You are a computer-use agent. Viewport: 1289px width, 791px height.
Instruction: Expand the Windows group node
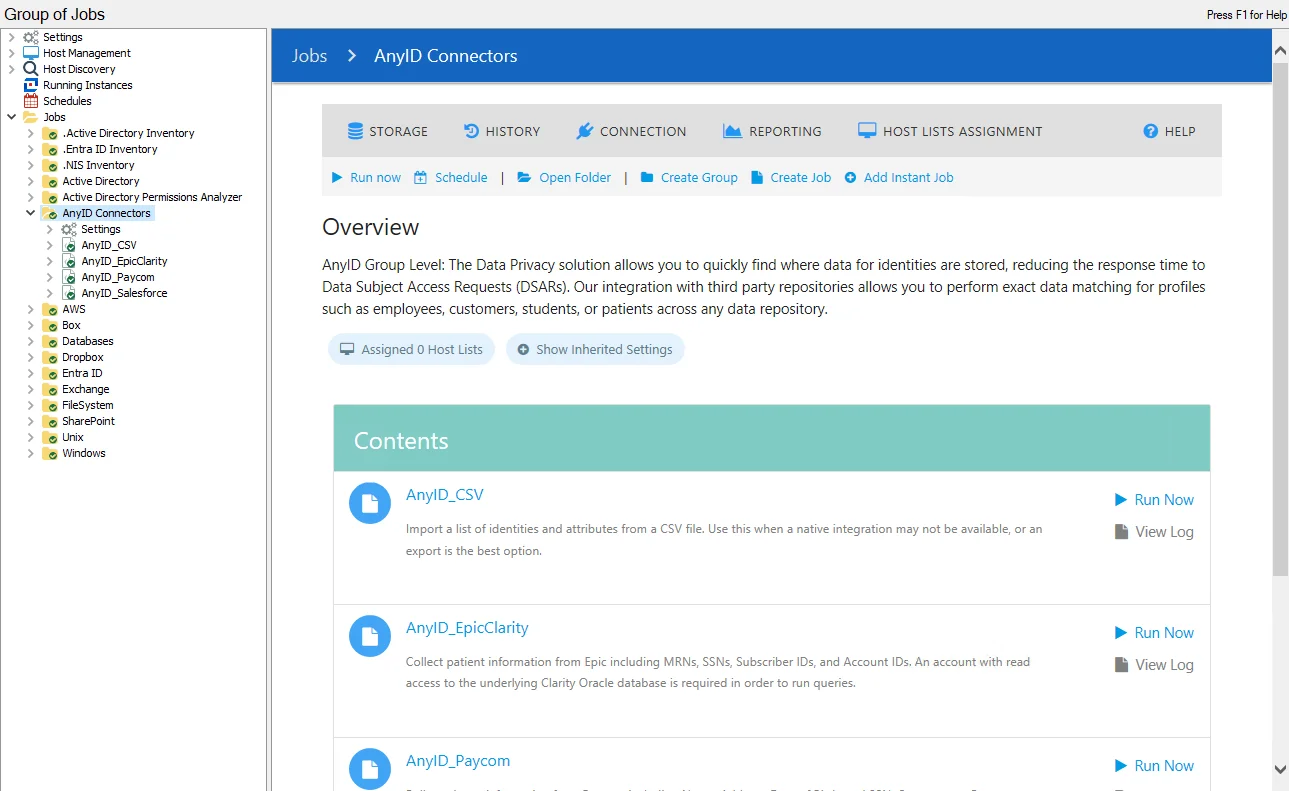(x=31, y=453)
